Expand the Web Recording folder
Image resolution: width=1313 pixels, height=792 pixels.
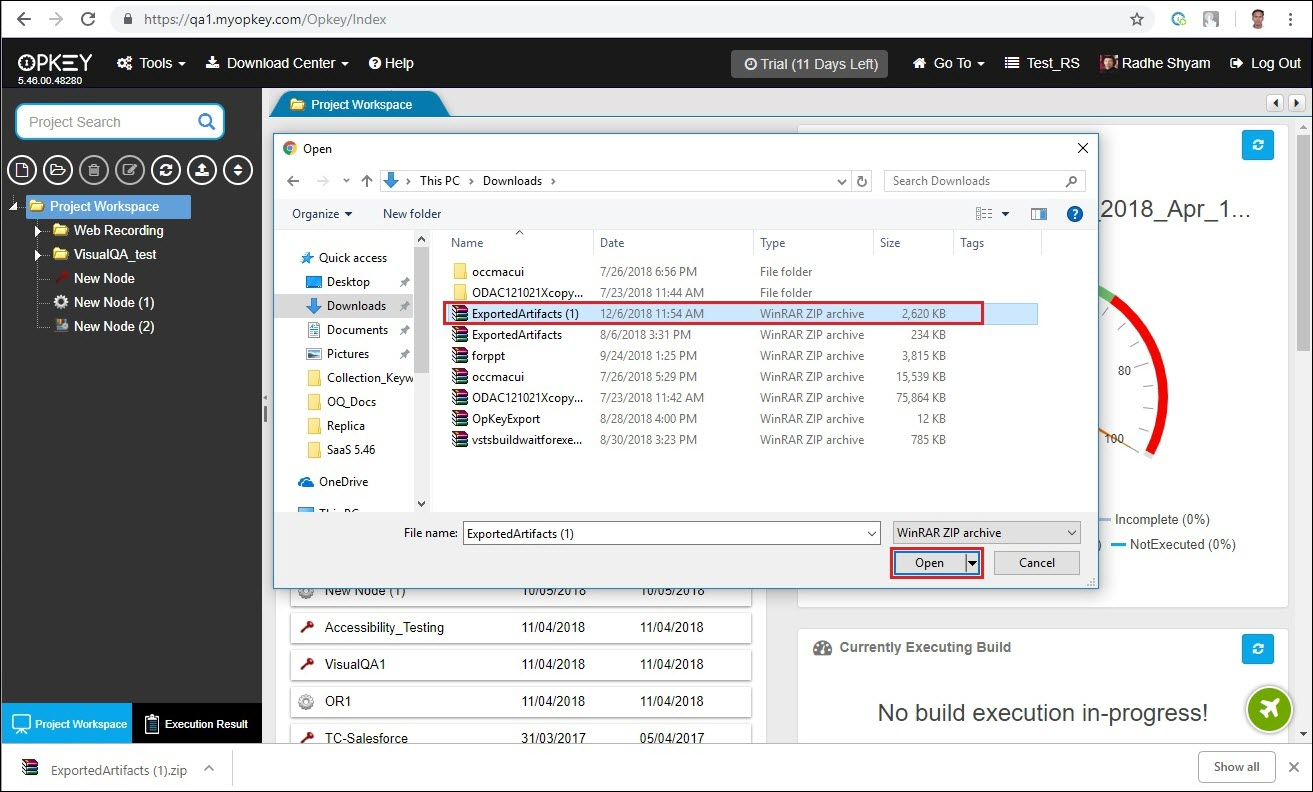tap(38, 231)
